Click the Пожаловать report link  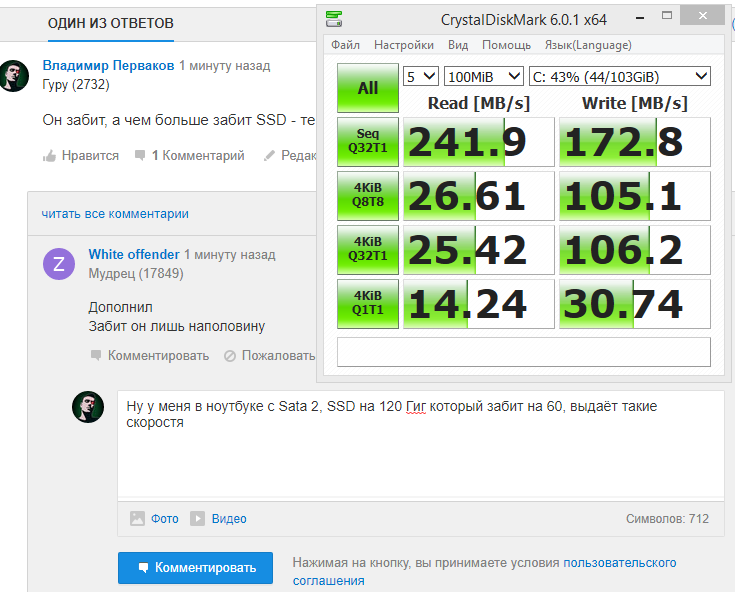(x=278, y=356)
